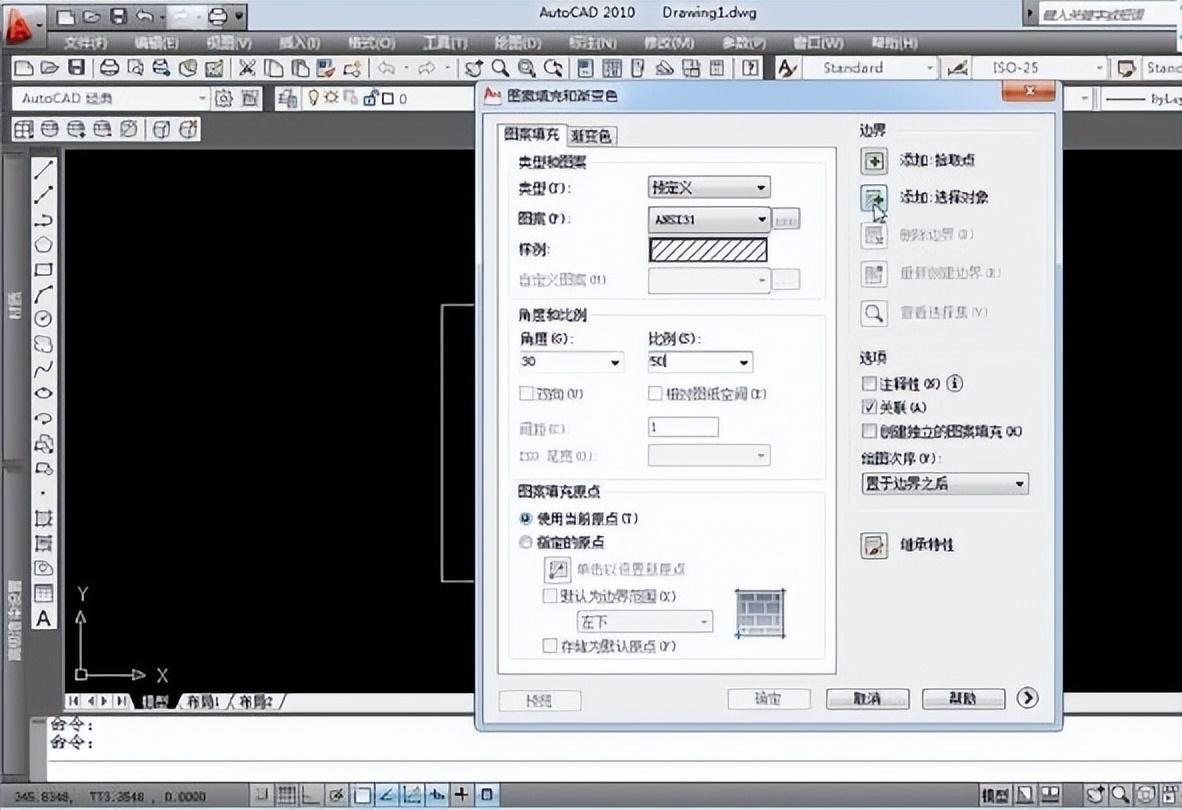Click the 确定 OK button
1182x810 pixels.
point(768,700)
